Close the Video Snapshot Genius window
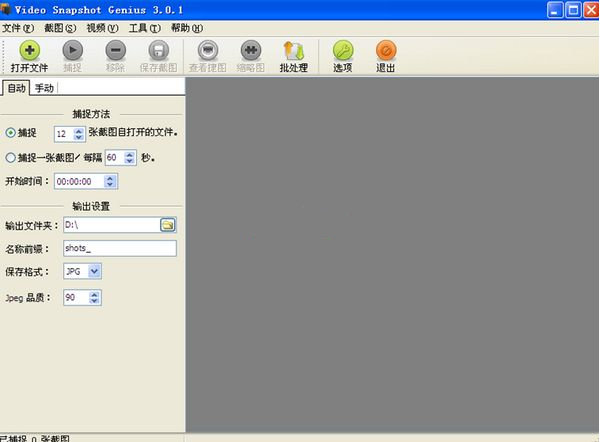The width and height of the screenshot is (602, 442). [592, 10]
